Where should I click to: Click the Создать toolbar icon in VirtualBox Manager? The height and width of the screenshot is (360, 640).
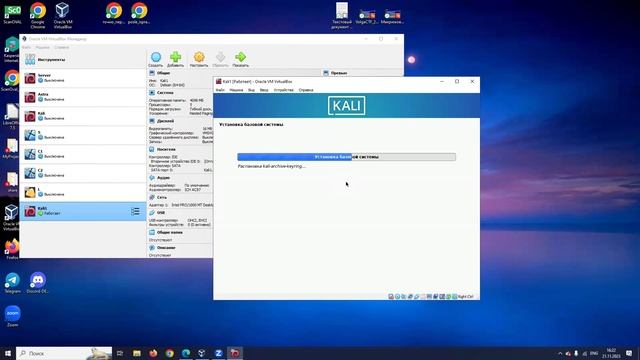tap(156, 59)
